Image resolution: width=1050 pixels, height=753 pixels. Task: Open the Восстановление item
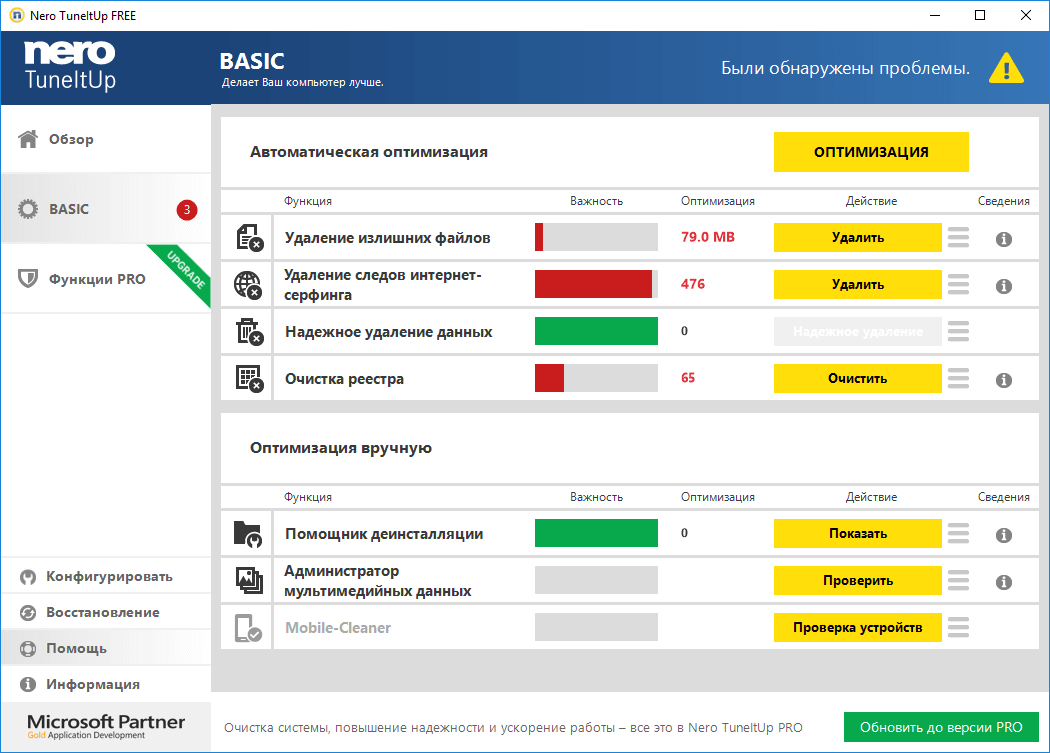106,612
